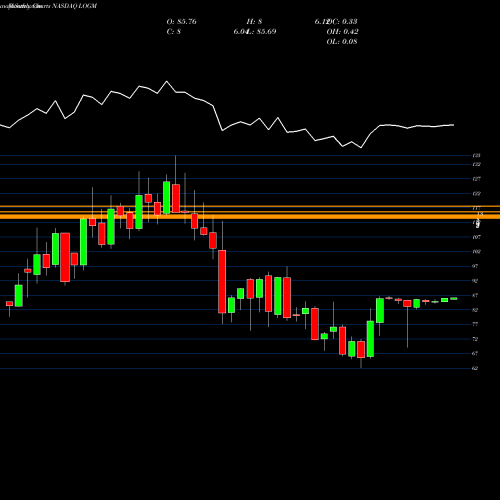
Task: Click the OC: 0.33 value
Action: [342, 22]
